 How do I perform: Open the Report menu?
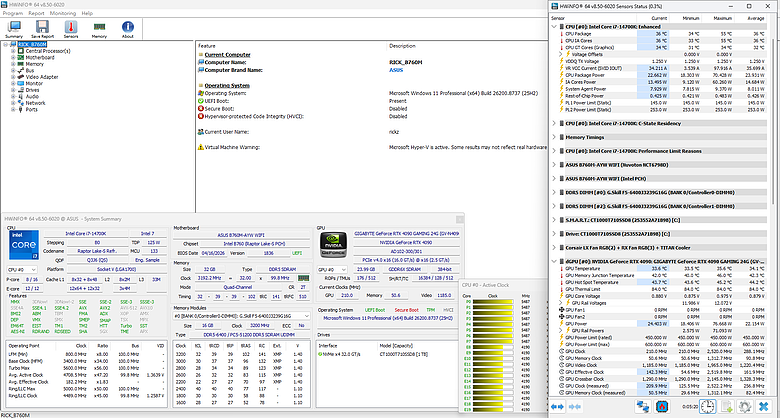click(x=36, y=13)
